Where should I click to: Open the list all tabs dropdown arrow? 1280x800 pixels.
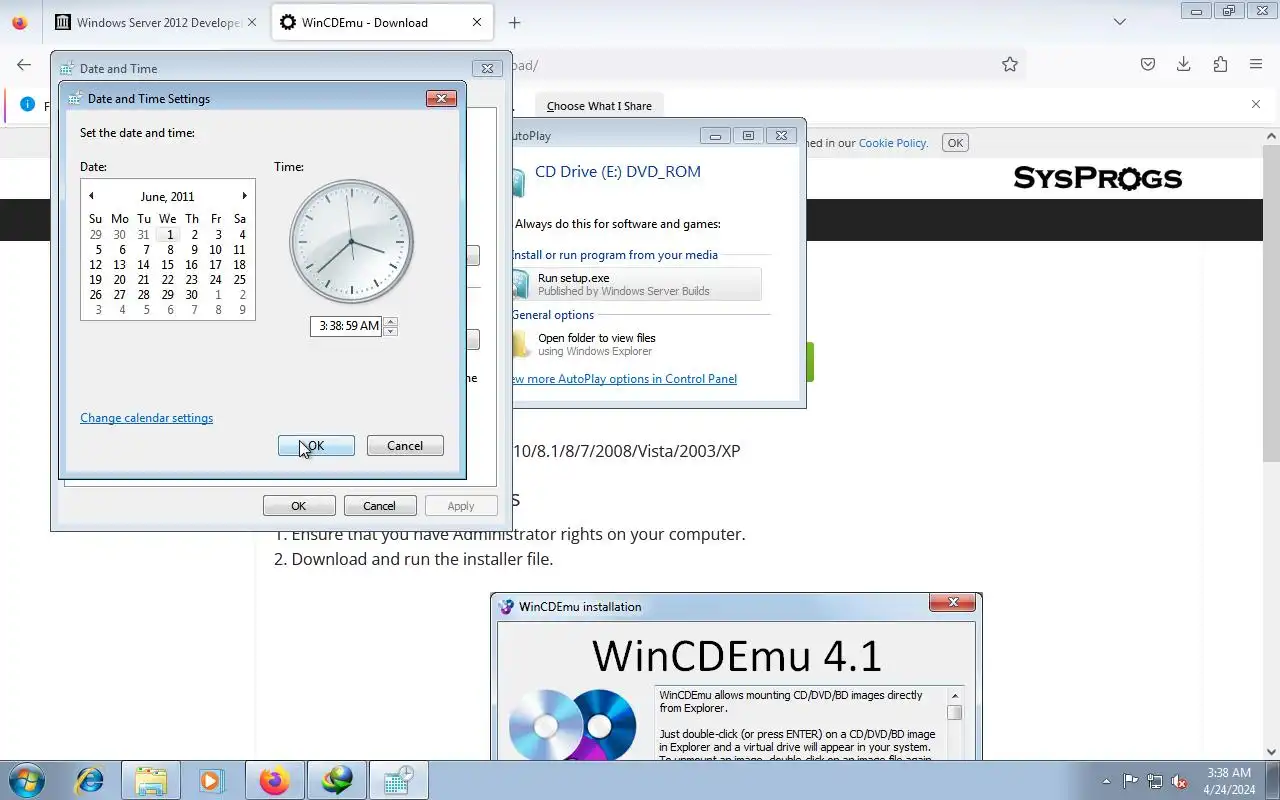1120,22
